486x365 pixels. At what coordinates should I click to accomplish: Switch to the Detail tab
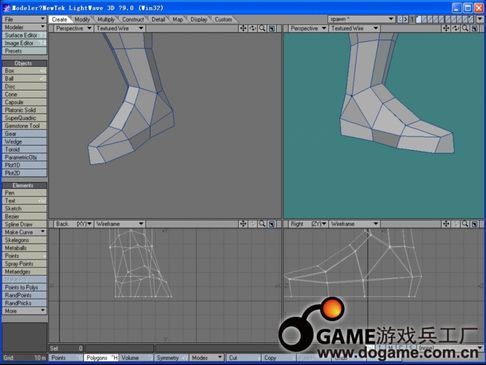tap(158, 19)
